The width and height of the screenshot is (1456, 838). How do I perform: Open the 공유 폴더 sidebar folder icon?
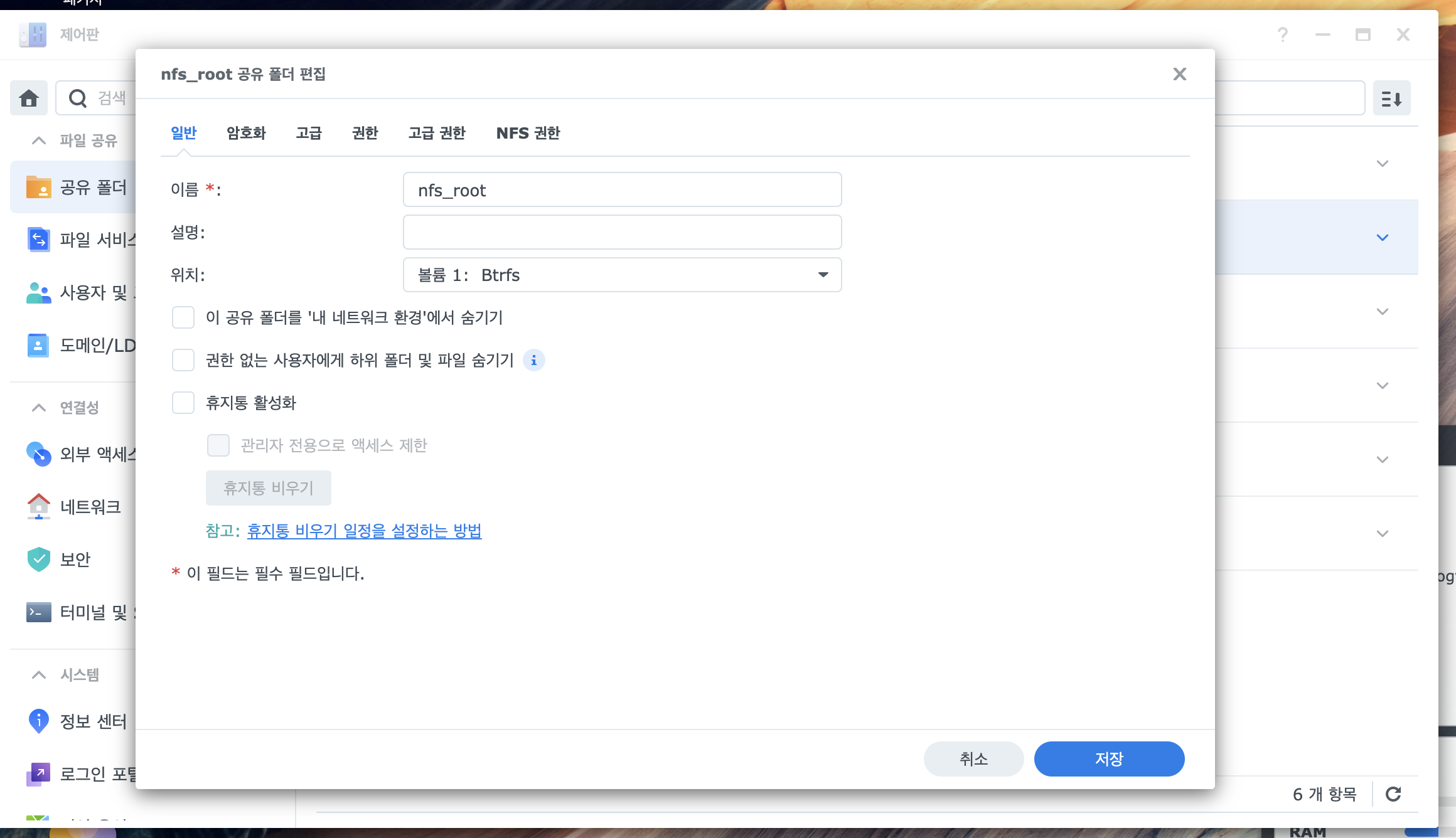click(38, 187)
